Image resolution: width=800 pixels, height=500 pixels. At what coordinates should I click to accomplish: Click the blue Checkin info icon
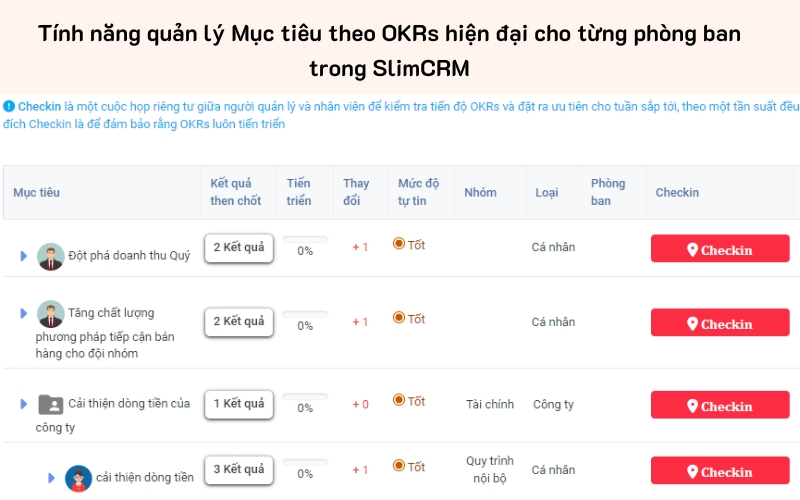9,106
